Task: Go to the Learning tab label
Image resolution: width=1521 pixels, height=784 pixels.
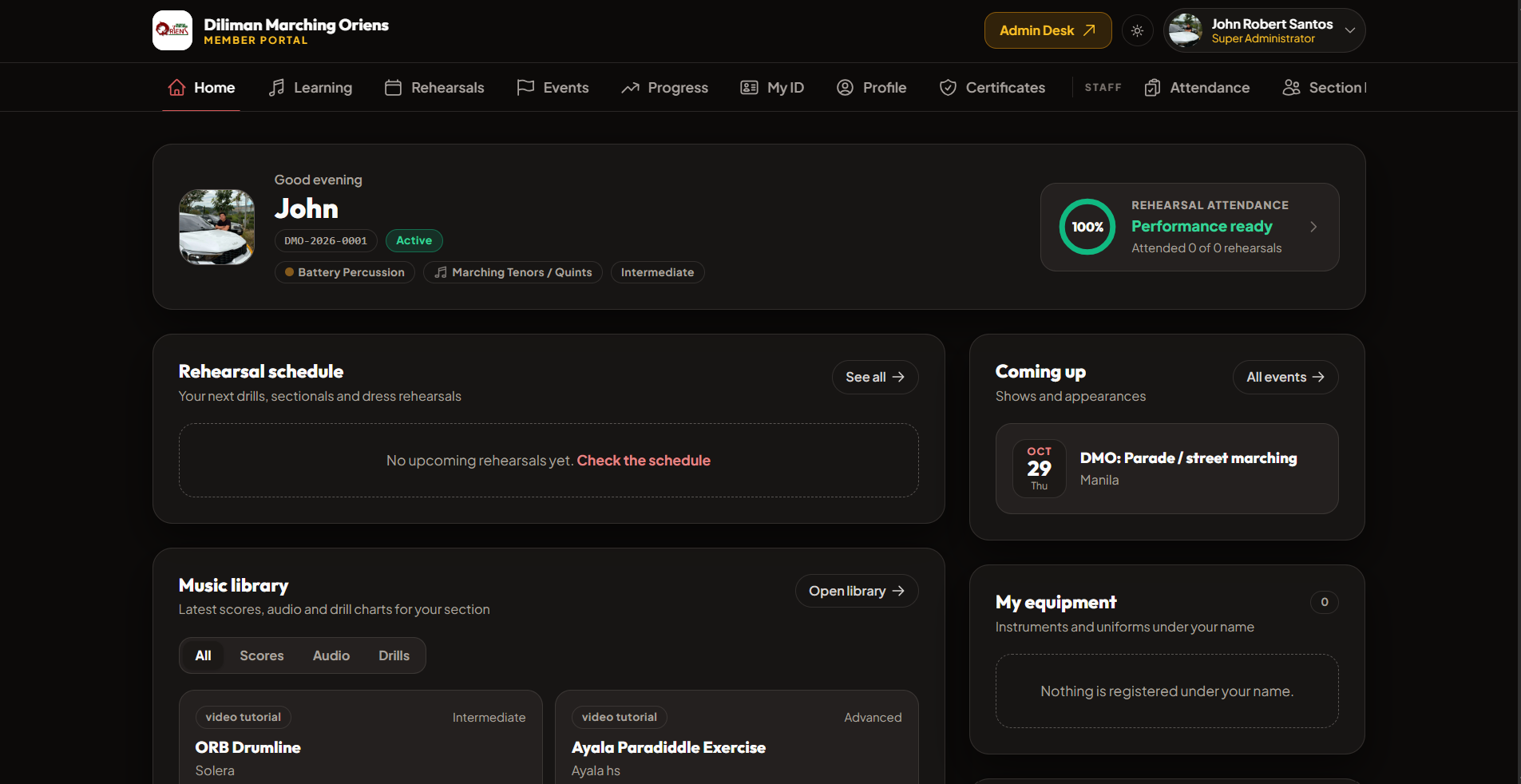Action: (323, 87)
